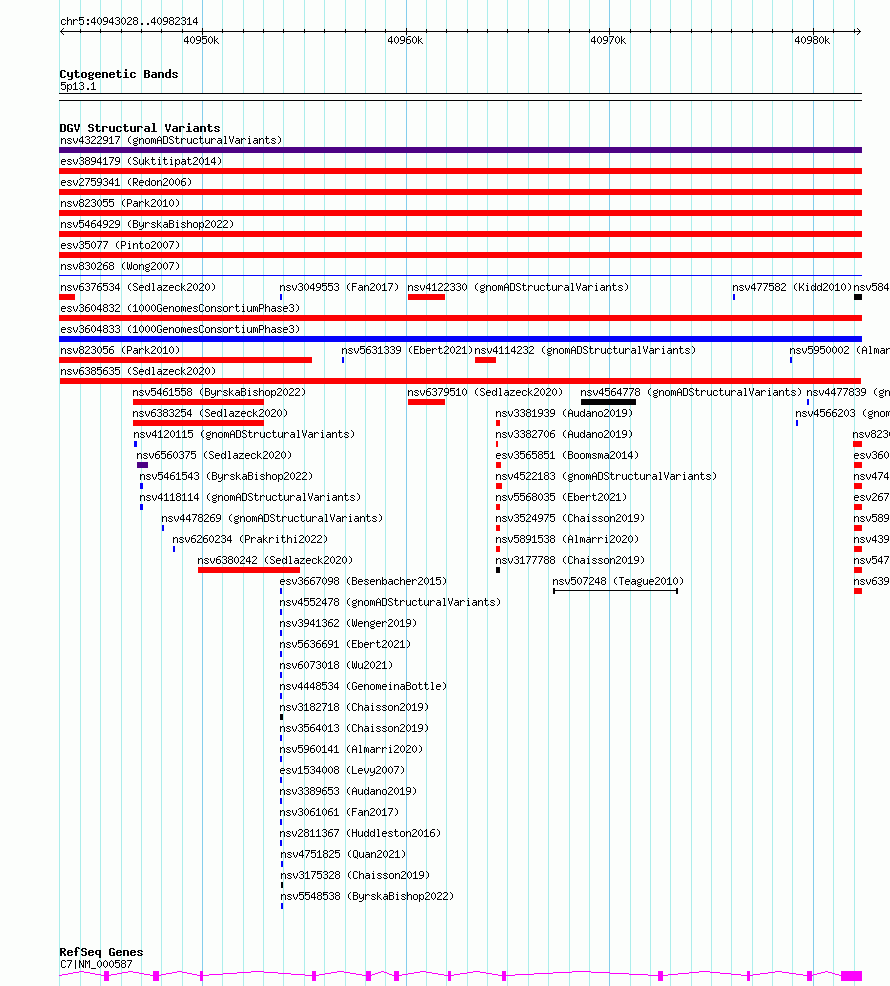Click nsv5960141 Almarri2020 label
The height and width of the screenshot is (986, 890).
coord(351,750)
